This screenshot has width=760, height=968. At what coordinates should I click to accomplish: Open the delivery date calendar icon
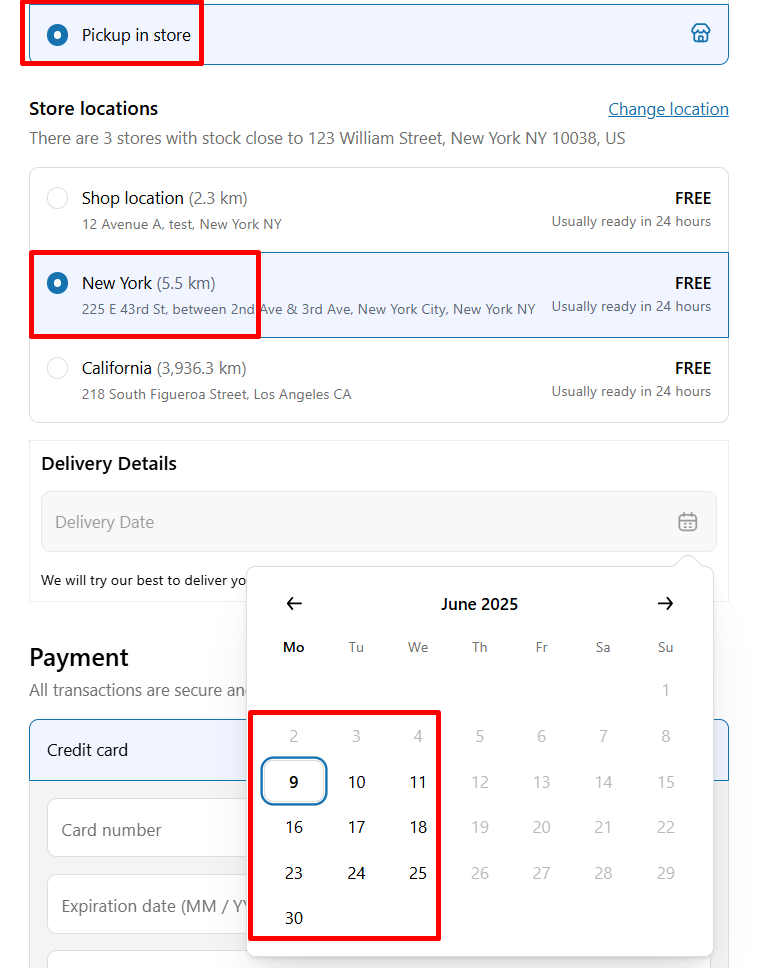687,522
